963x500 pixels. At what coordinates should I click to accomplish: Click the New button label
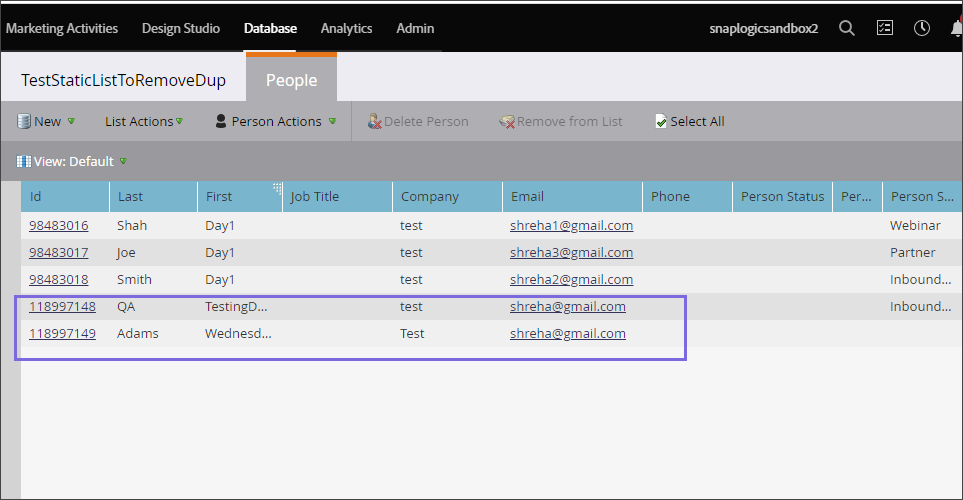click(x=47, y=122)
